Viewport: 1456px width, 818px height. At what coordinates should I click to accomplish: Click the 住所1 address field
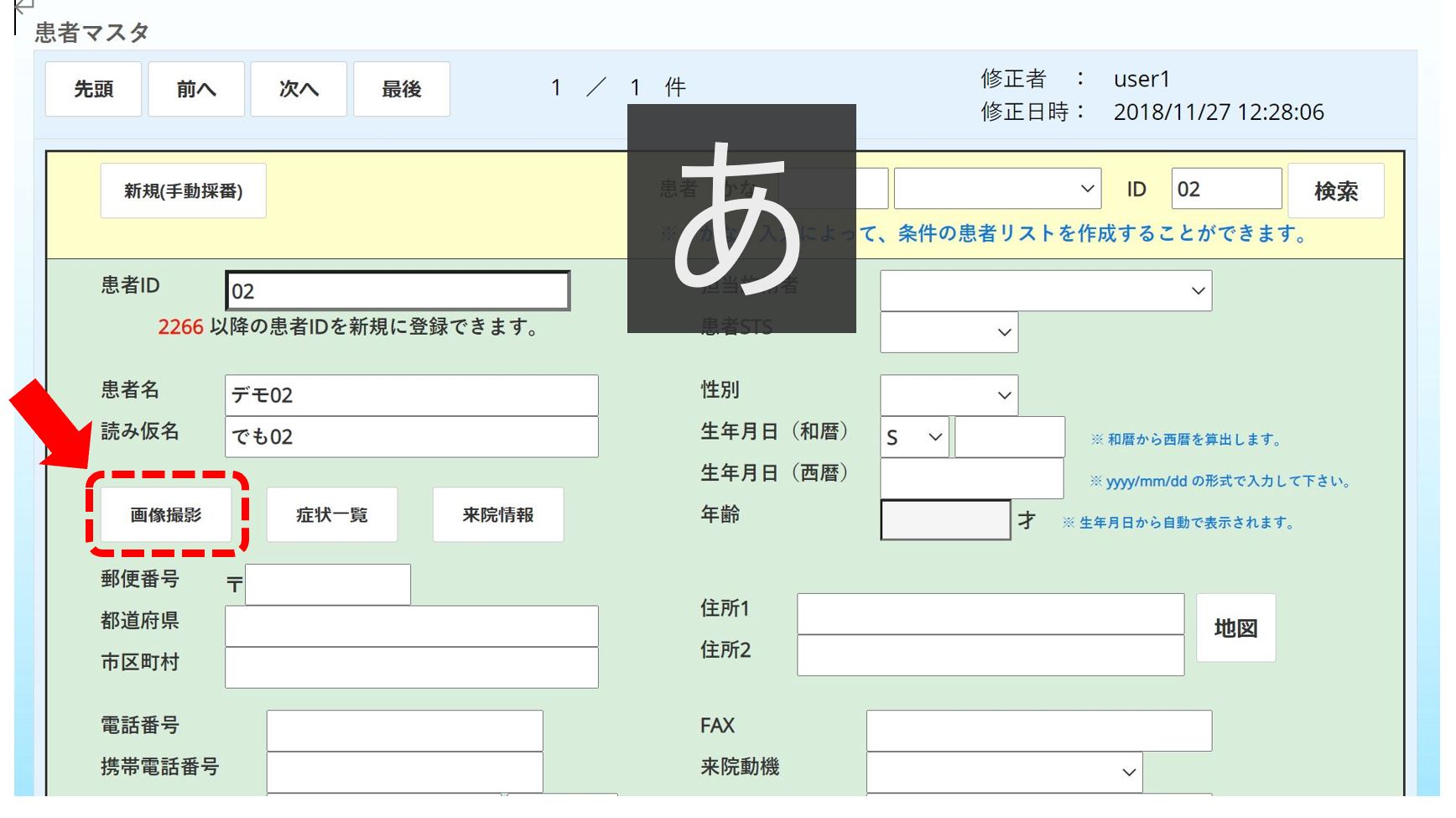990,614
